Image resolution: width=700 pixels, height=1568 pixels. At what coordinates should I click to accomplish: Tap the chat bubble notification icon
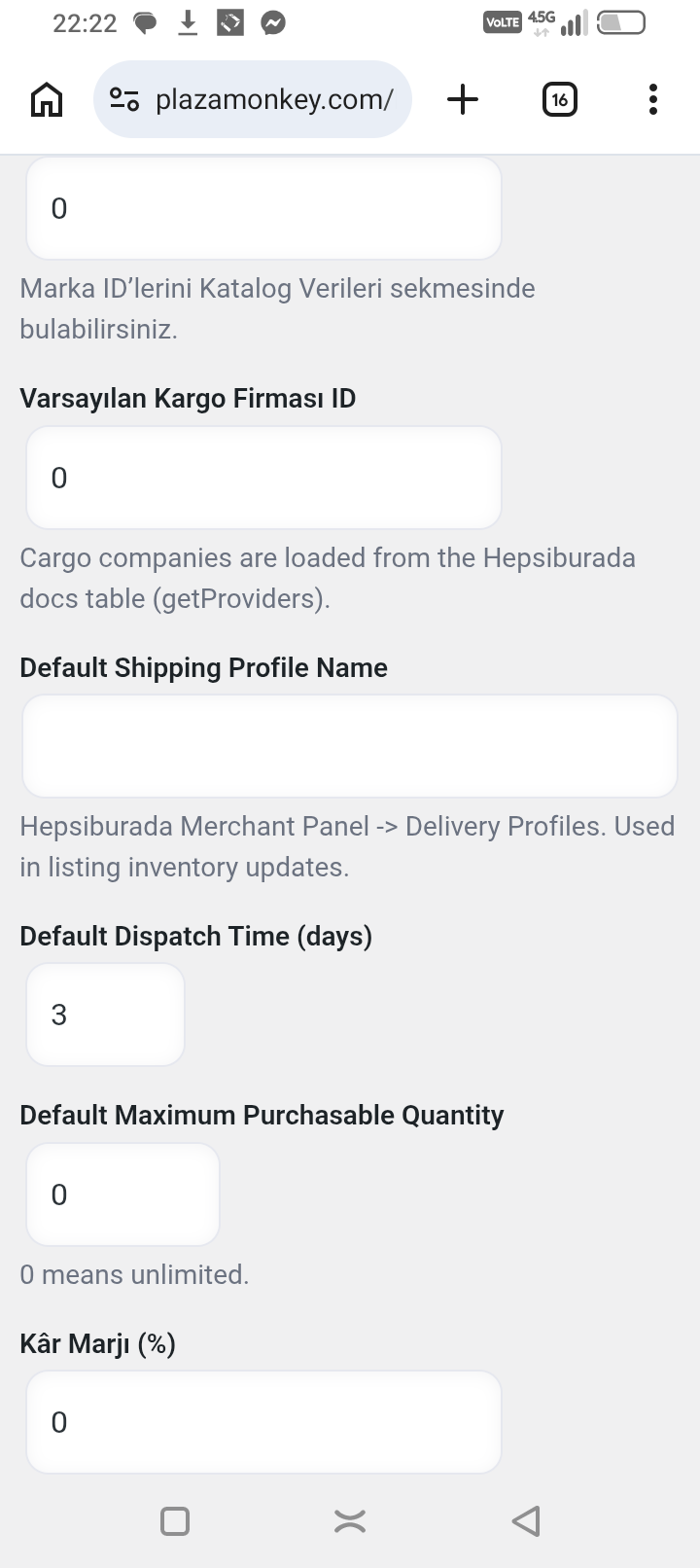145,23
